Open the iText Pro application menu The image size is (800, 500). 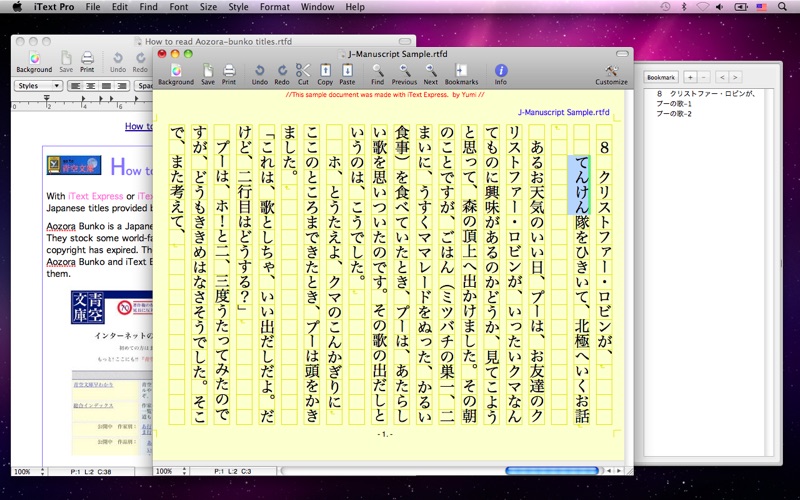(x=54, y=7)
